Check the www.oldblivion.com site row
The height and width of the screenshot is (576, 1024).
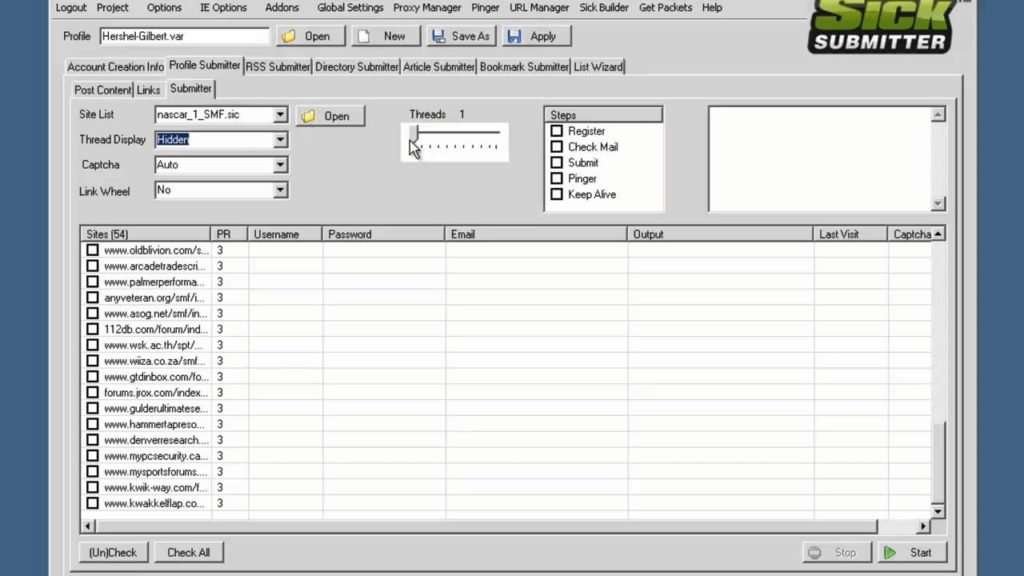(93, 250)
